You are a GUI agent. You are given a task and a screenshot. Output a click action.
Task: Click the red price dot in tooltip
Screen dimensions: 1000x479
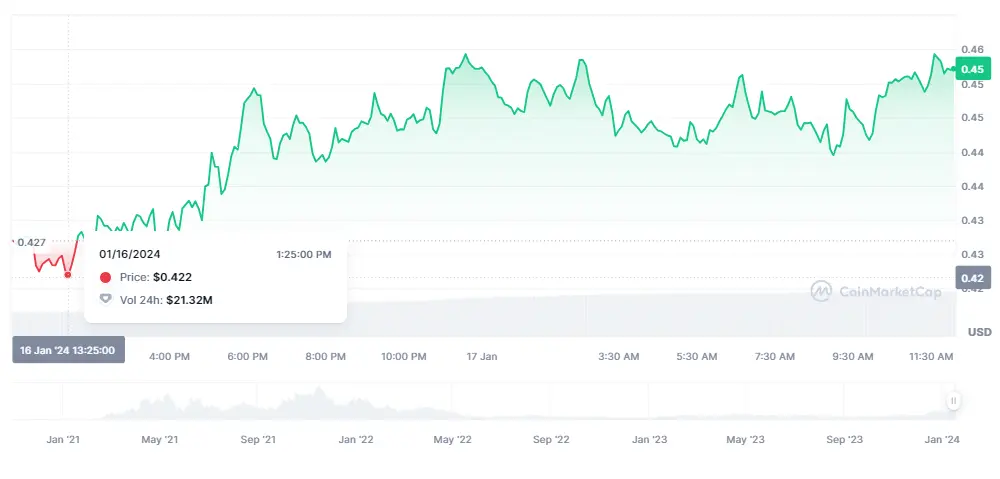pyautogui.click(x=106, y=277)
